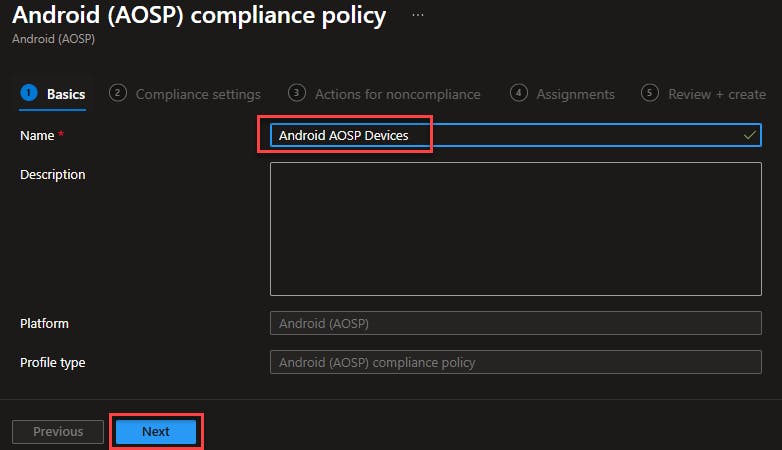Click the Name input field

[x=516, y=135]
